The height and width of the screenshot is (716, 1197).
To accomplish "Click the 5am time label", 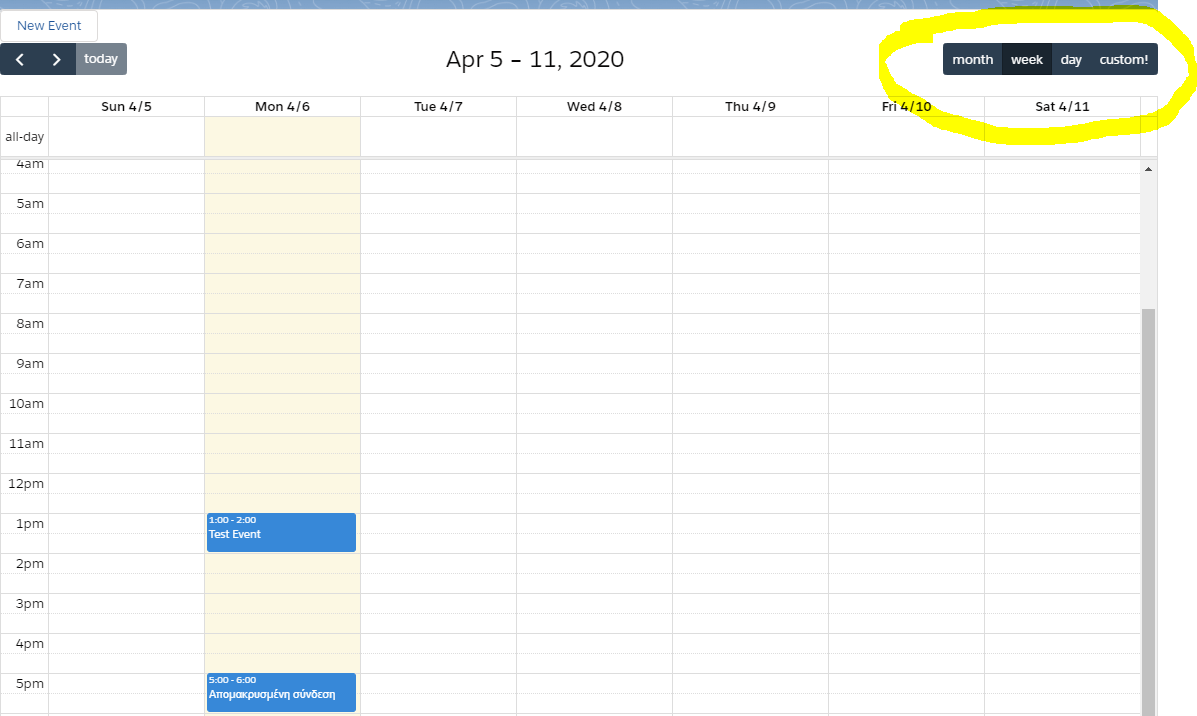I will (x=30, y=204).
